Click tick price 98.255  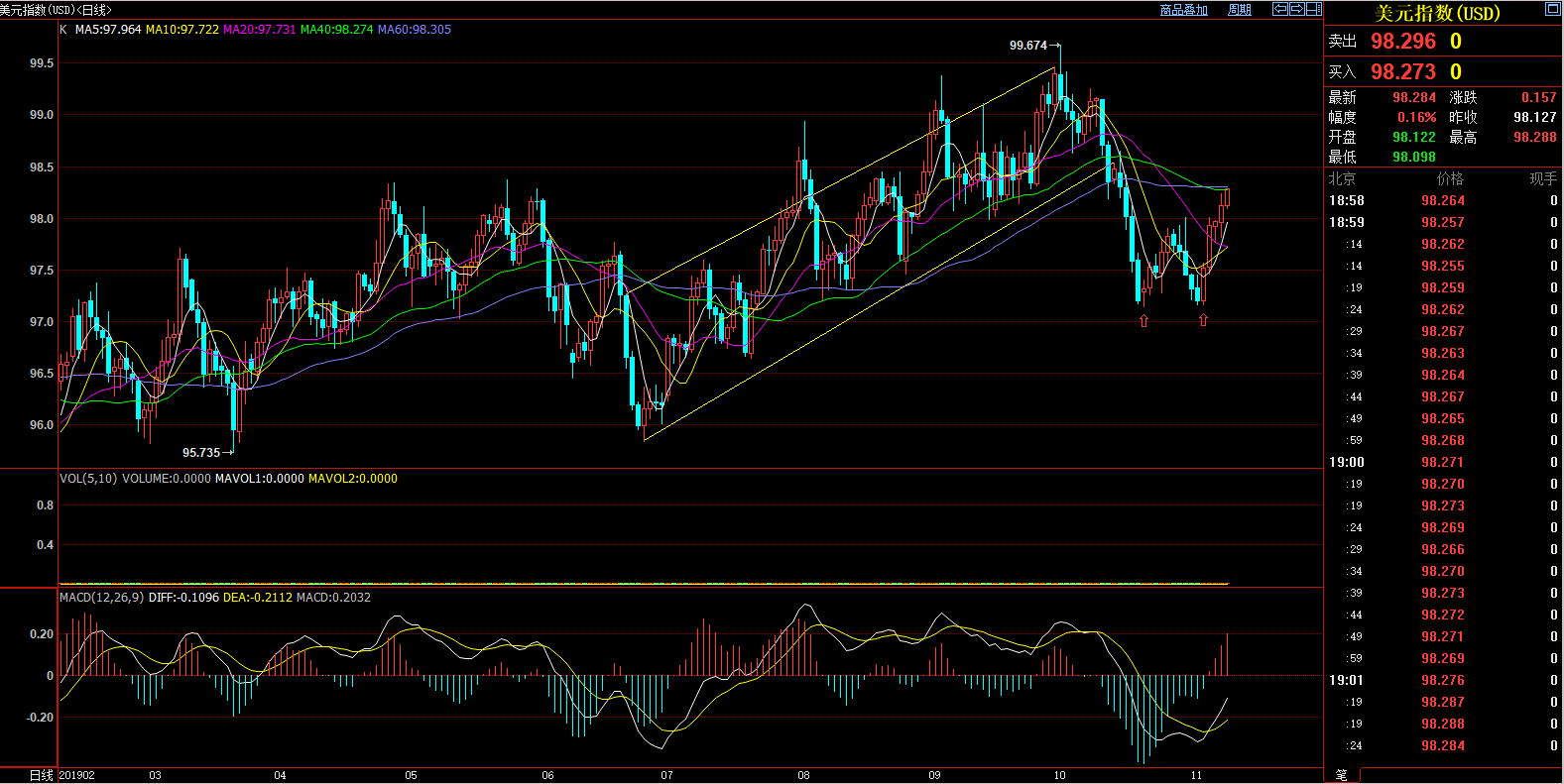point(1443,267)
